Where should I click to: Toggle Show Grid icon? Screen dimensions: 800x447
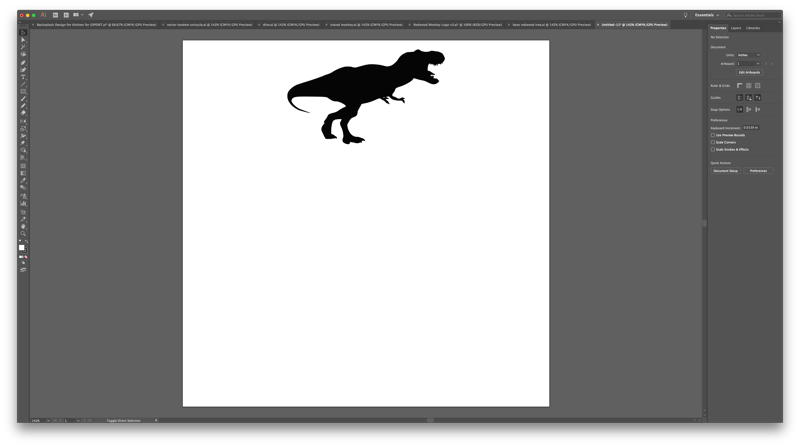[749, 86]
